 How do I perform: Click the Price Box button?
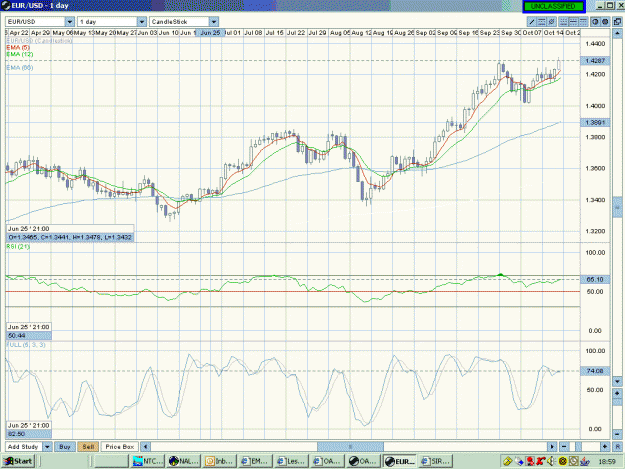(x=120, y=447)
